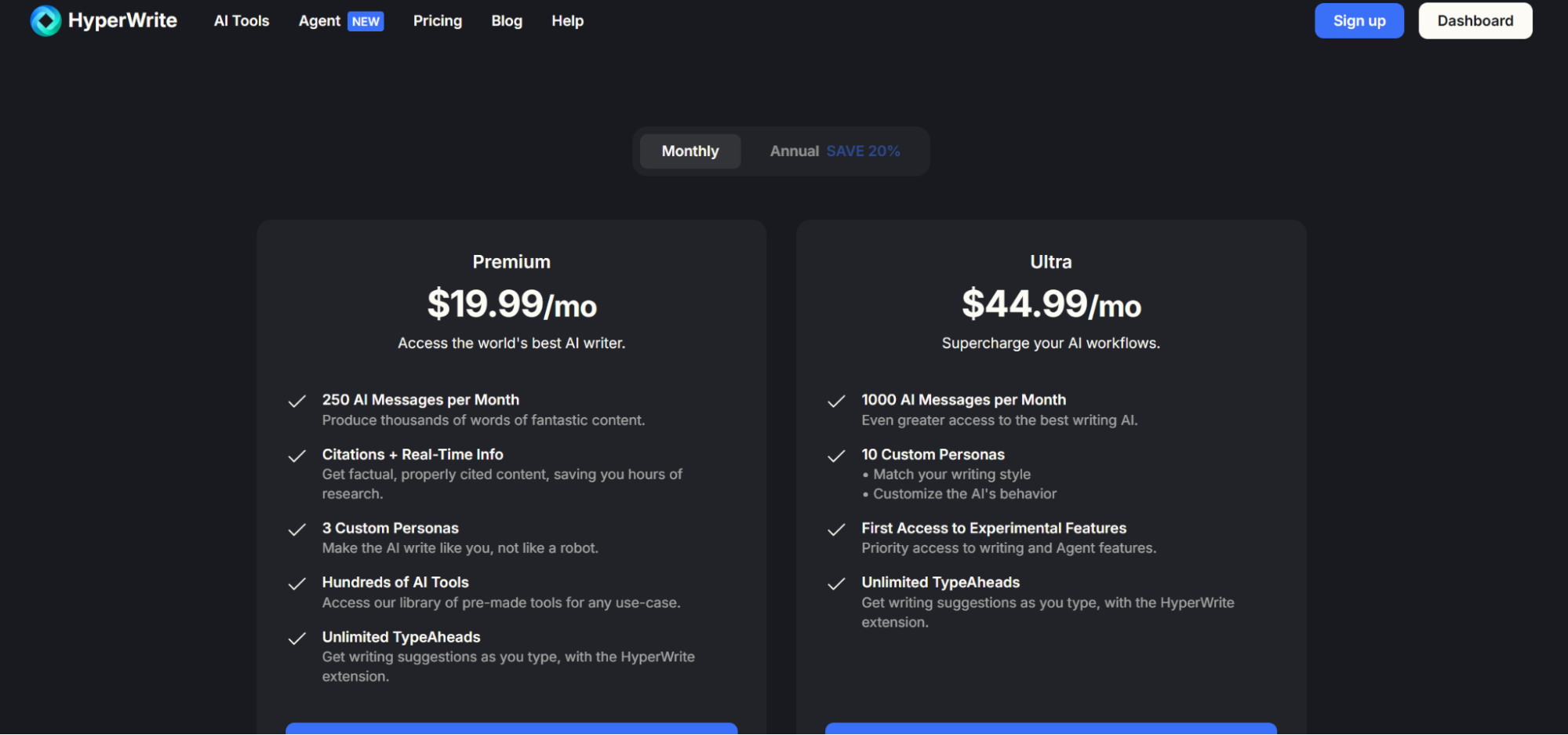Click checkmark beside 250 AI Messages per Month
This screenshot has width=1568, height=735.
pos(297,402)
